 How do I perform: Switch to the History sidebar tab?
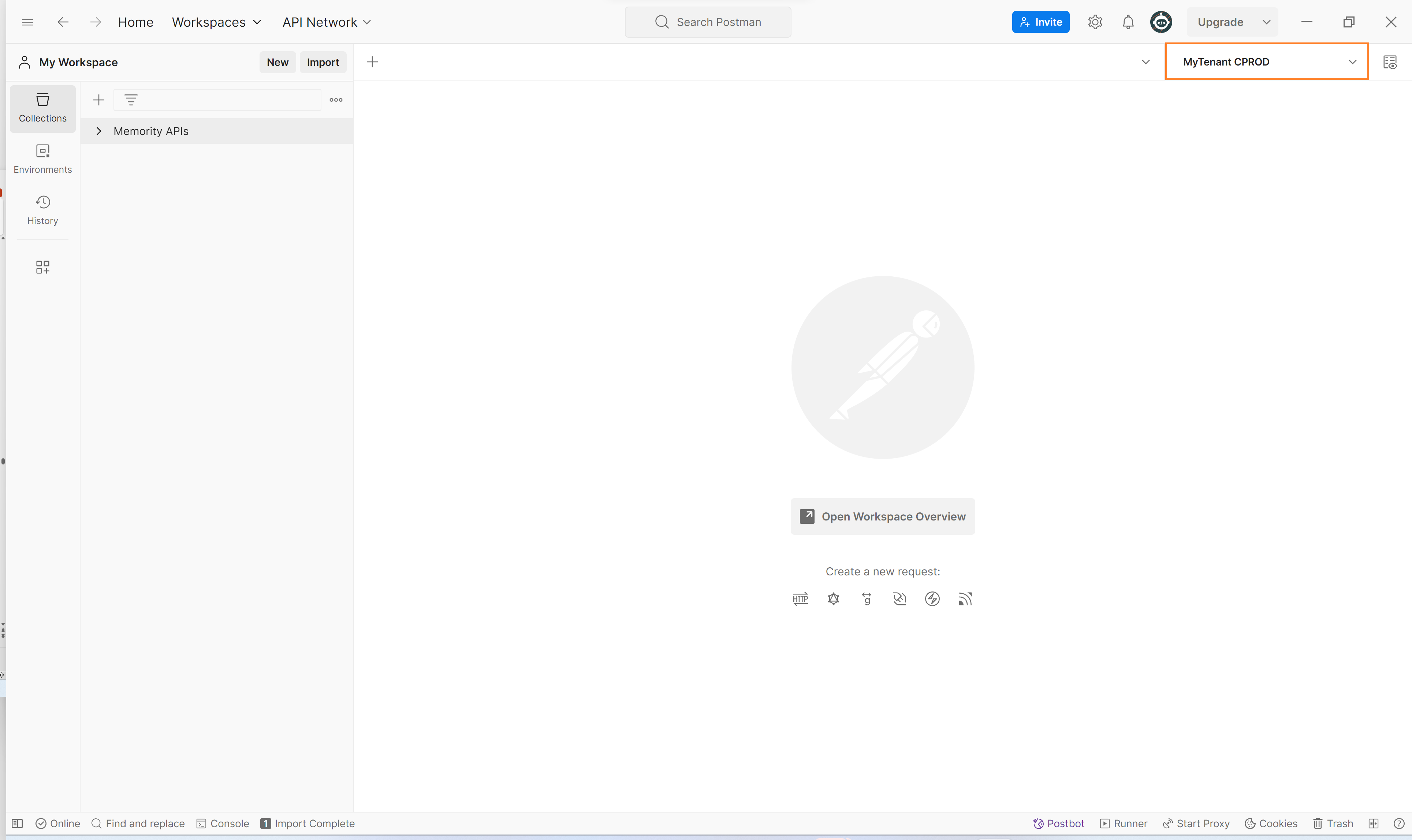[42, 209]
